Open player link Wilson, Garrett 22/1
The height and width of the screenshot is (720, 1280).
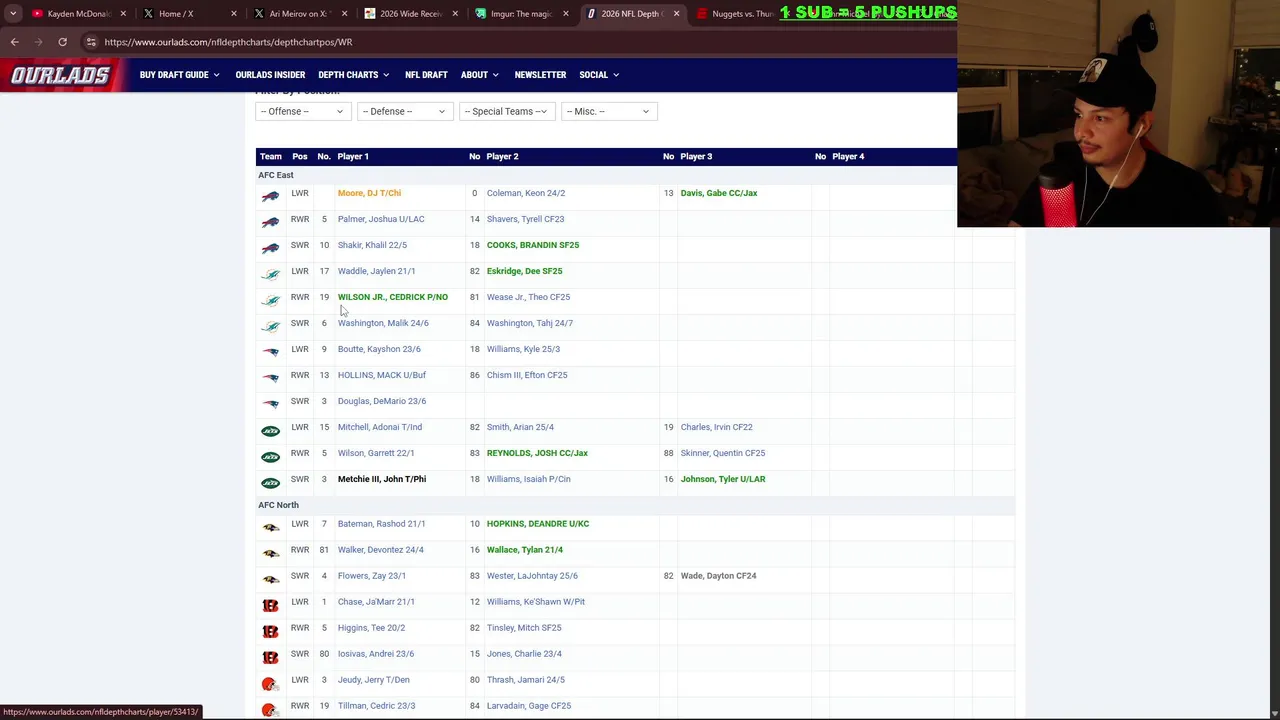click(376, 453)
